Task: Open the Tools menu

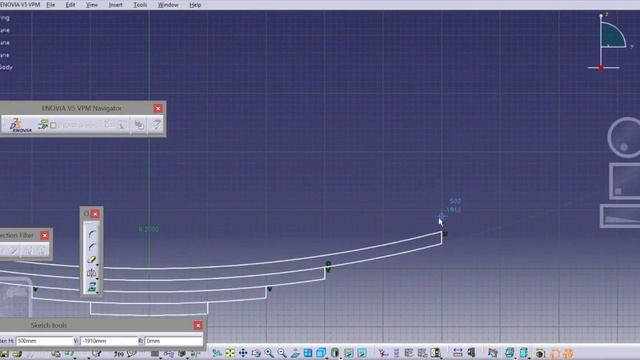Action: (140, 5)
